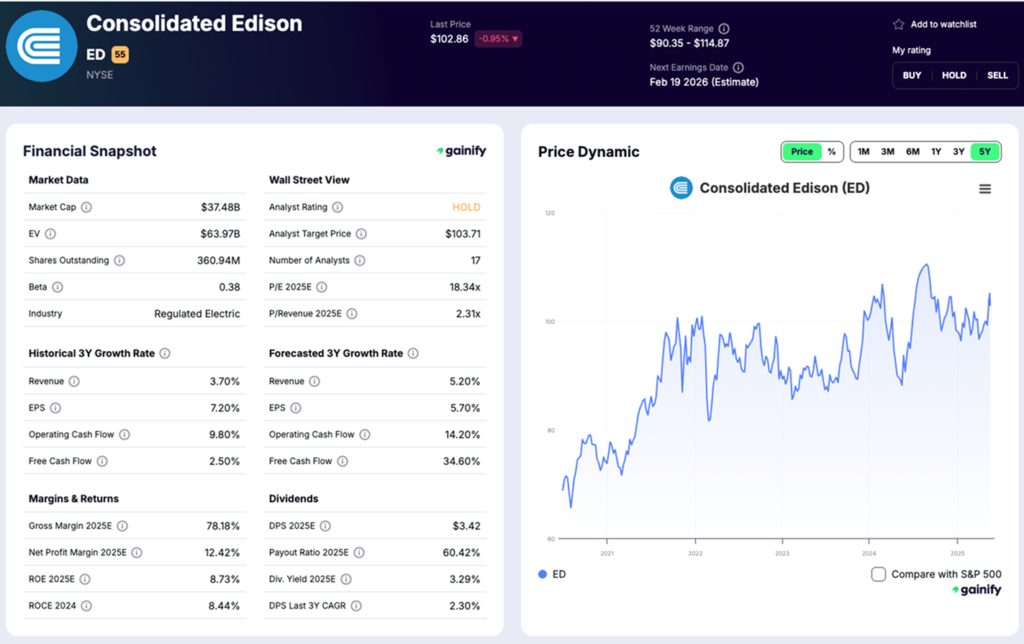Select the 1Y timeframe
The width and height of the screenshot is (1024, 644).
tap(935, 151)
